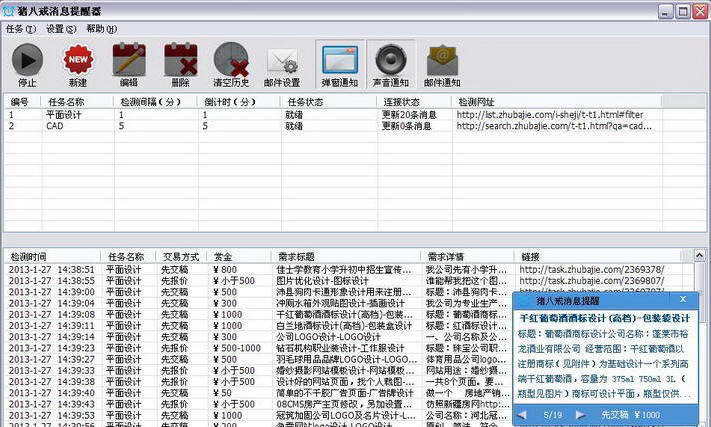
Task: Open link task.zhubajie.com/2369807/
Action: 592,281
